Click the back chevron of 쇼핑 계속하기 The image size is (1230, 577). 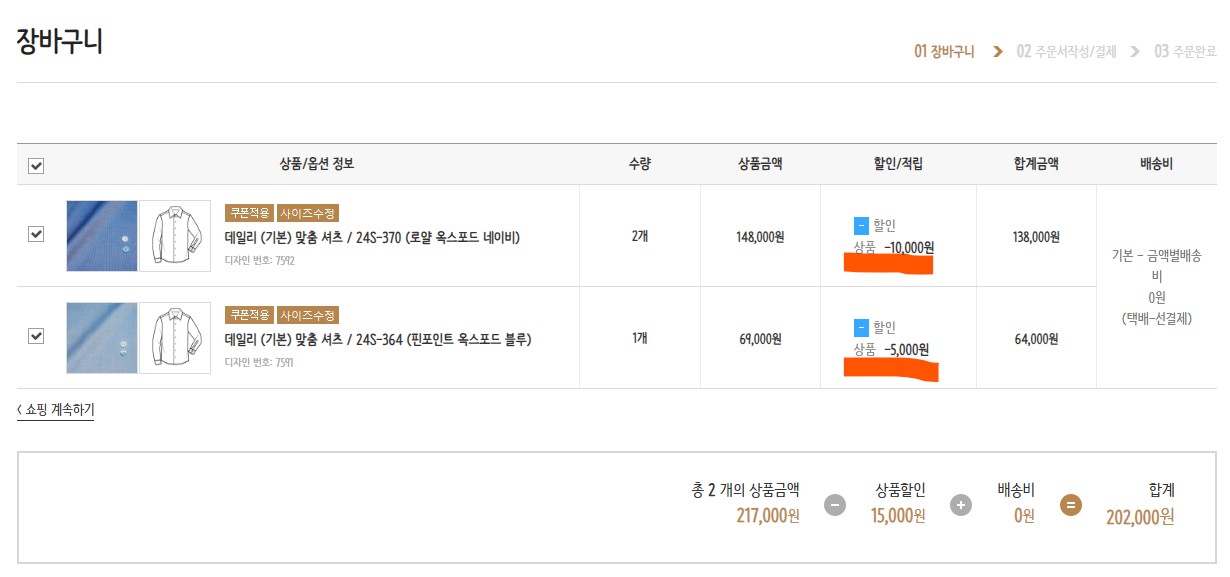20,410
